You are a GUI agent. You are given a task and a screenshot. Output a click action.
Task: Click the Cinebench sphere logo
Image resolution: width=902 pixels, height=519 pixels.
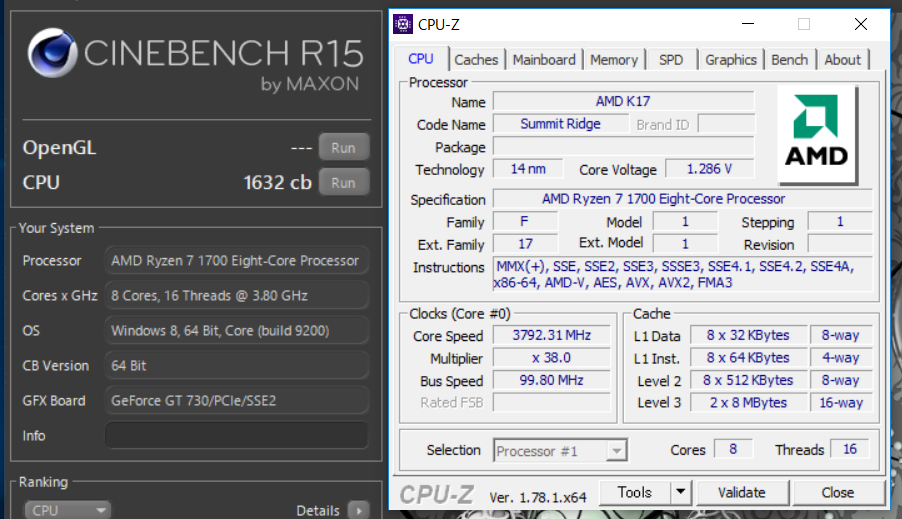coord(52,53)
